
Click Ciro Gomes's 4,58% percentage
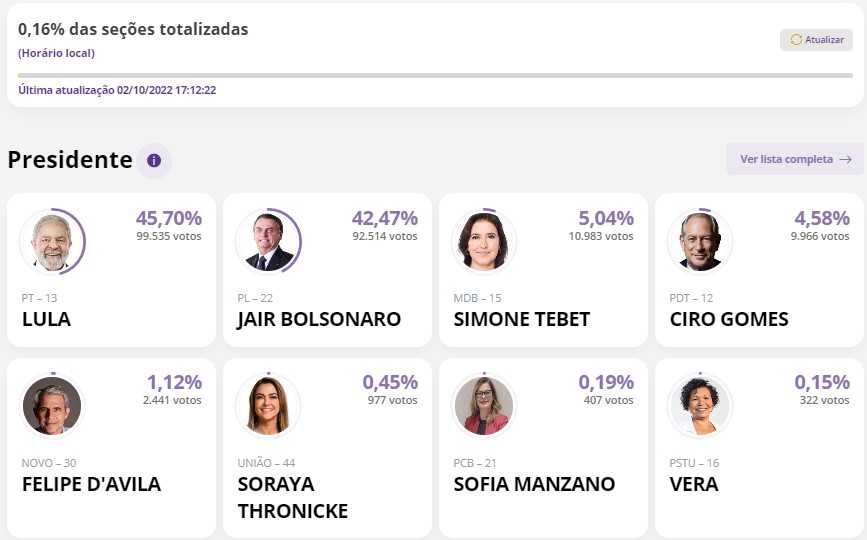(822, 218)
